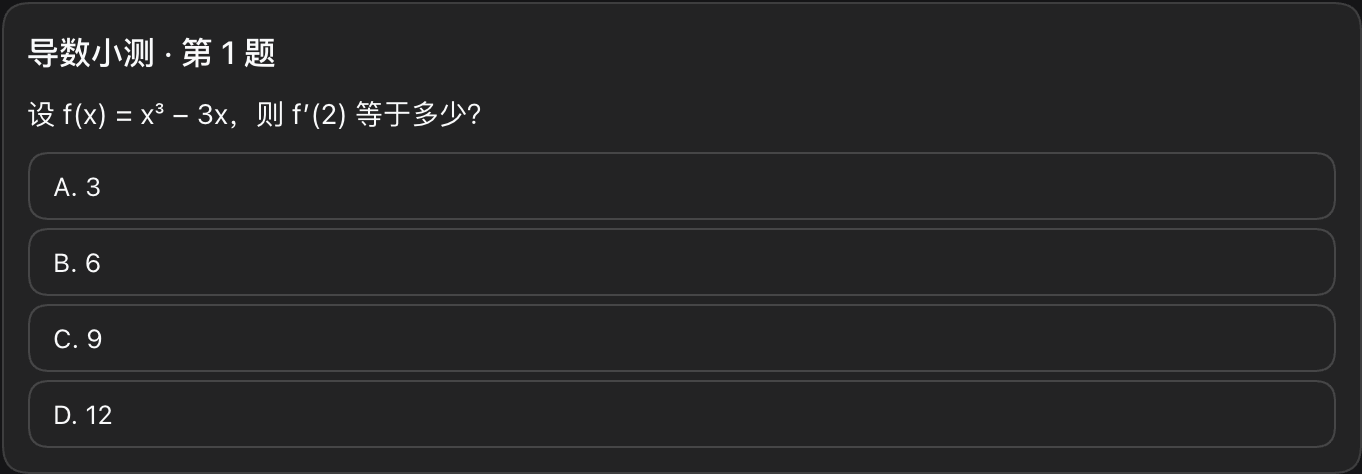Click the f′(2) expression in the question

(319, 116)
